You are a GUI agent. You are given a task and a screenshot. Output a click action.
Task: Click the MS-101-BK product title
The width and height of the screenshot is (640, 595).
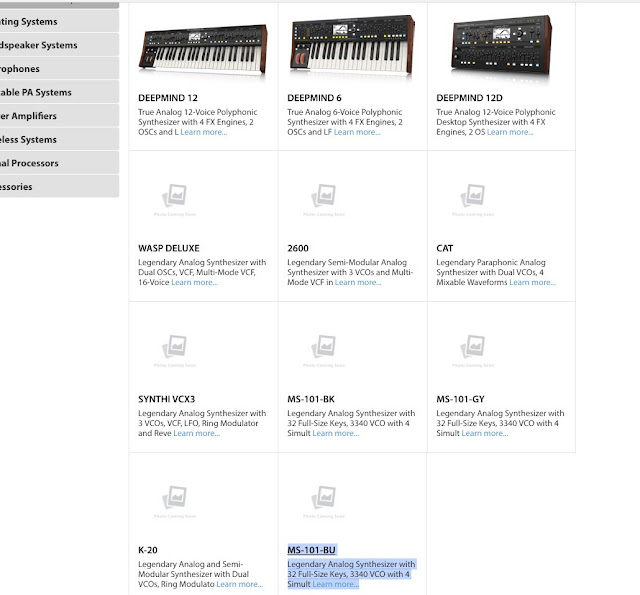click(311, 399)
